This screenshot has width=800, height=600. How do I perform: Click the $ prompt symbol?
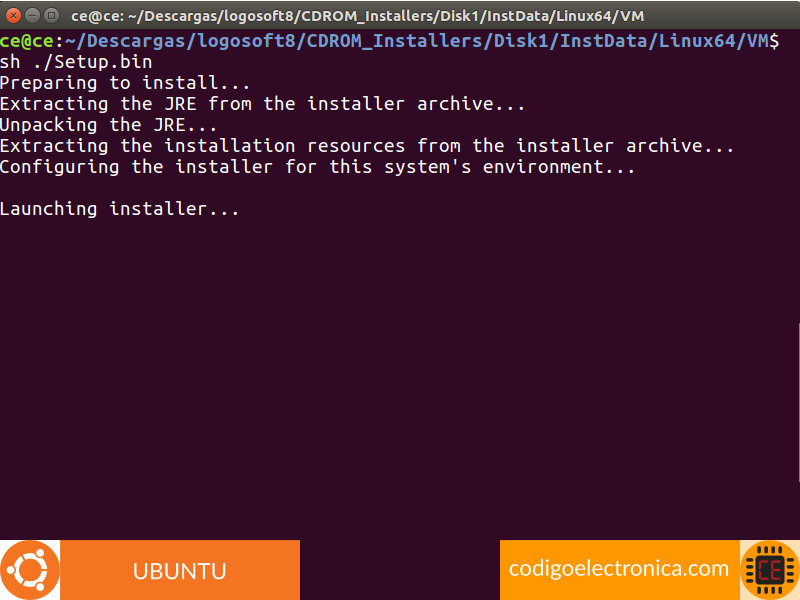(774, 41)
